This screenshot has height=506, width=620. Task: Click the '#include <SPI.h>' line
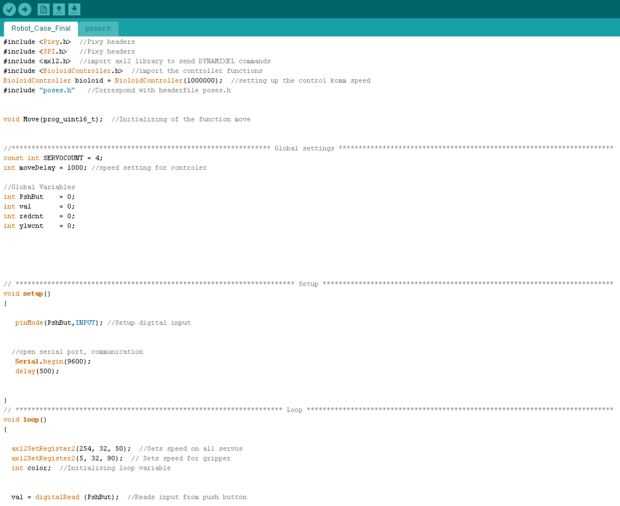(69, 51)
